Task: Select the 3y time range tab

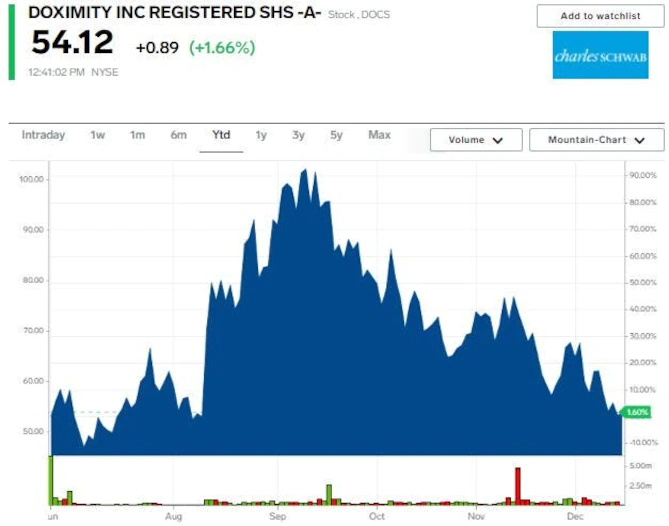Action: coord(298,135)
